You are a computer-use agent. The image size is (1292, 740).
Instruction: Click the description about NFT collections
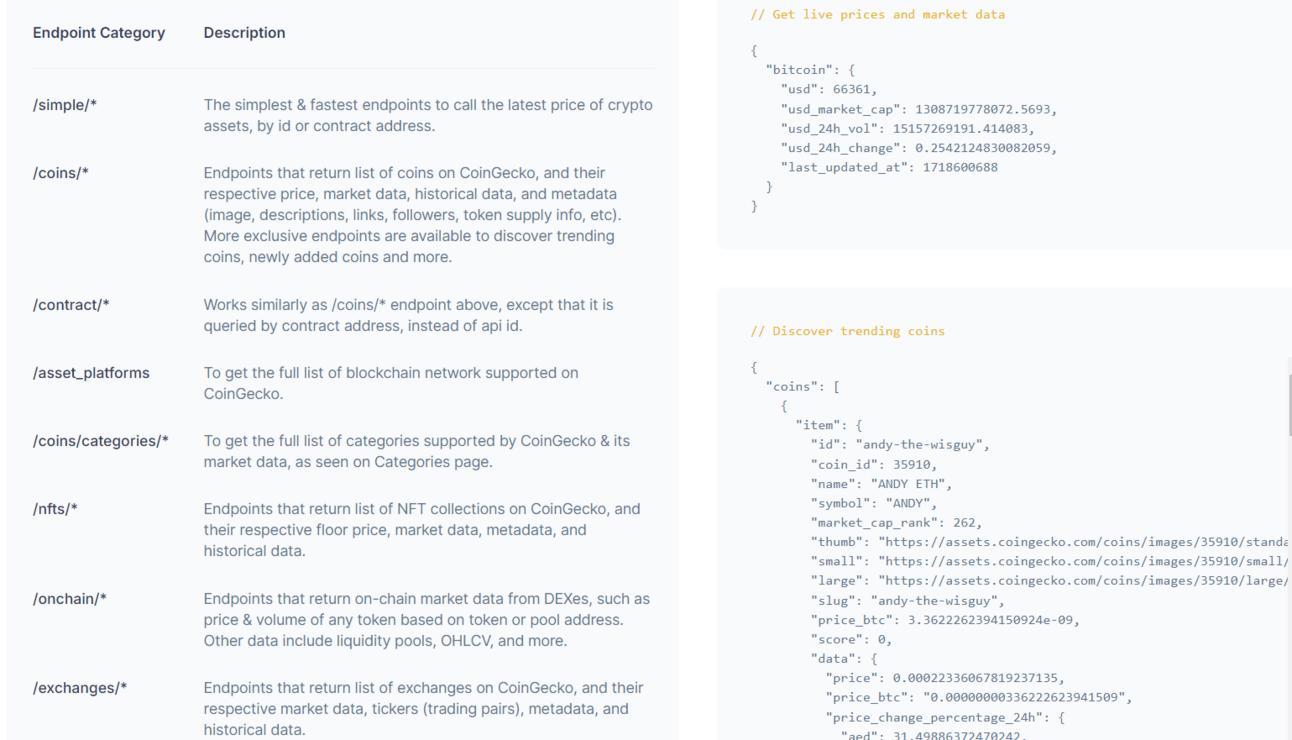tap(422, 530)
